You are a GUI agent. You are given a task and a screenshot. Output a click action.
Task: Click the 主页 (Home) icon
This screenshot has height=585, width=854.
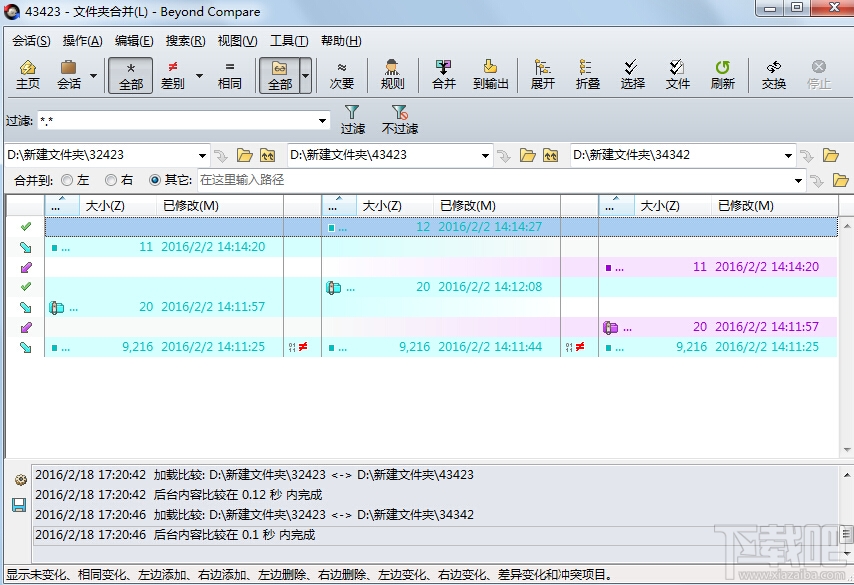click(28, 75)
